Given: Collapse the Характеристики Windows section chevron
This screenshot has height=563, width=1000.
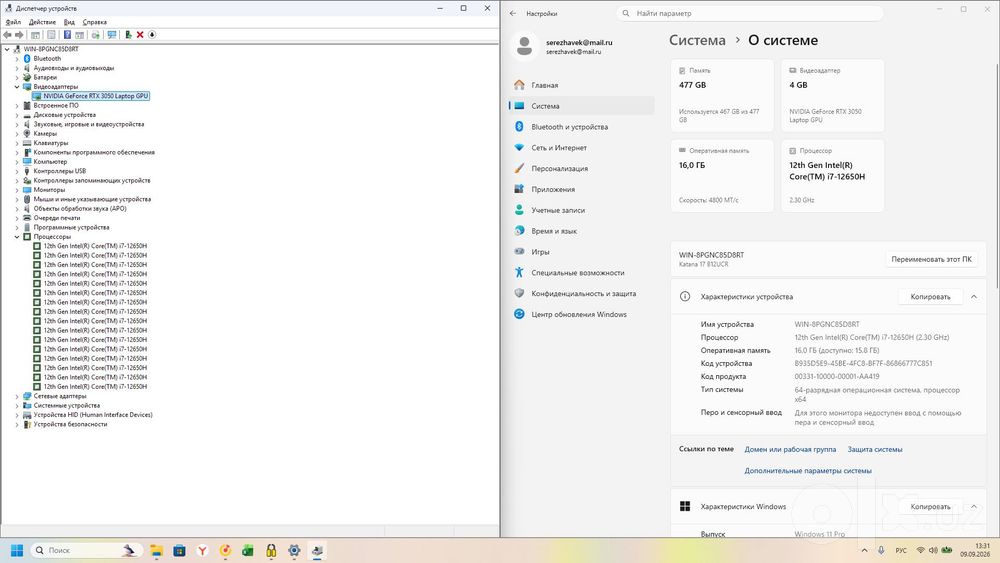Looking at the screenshot, I should coord(974,506).
